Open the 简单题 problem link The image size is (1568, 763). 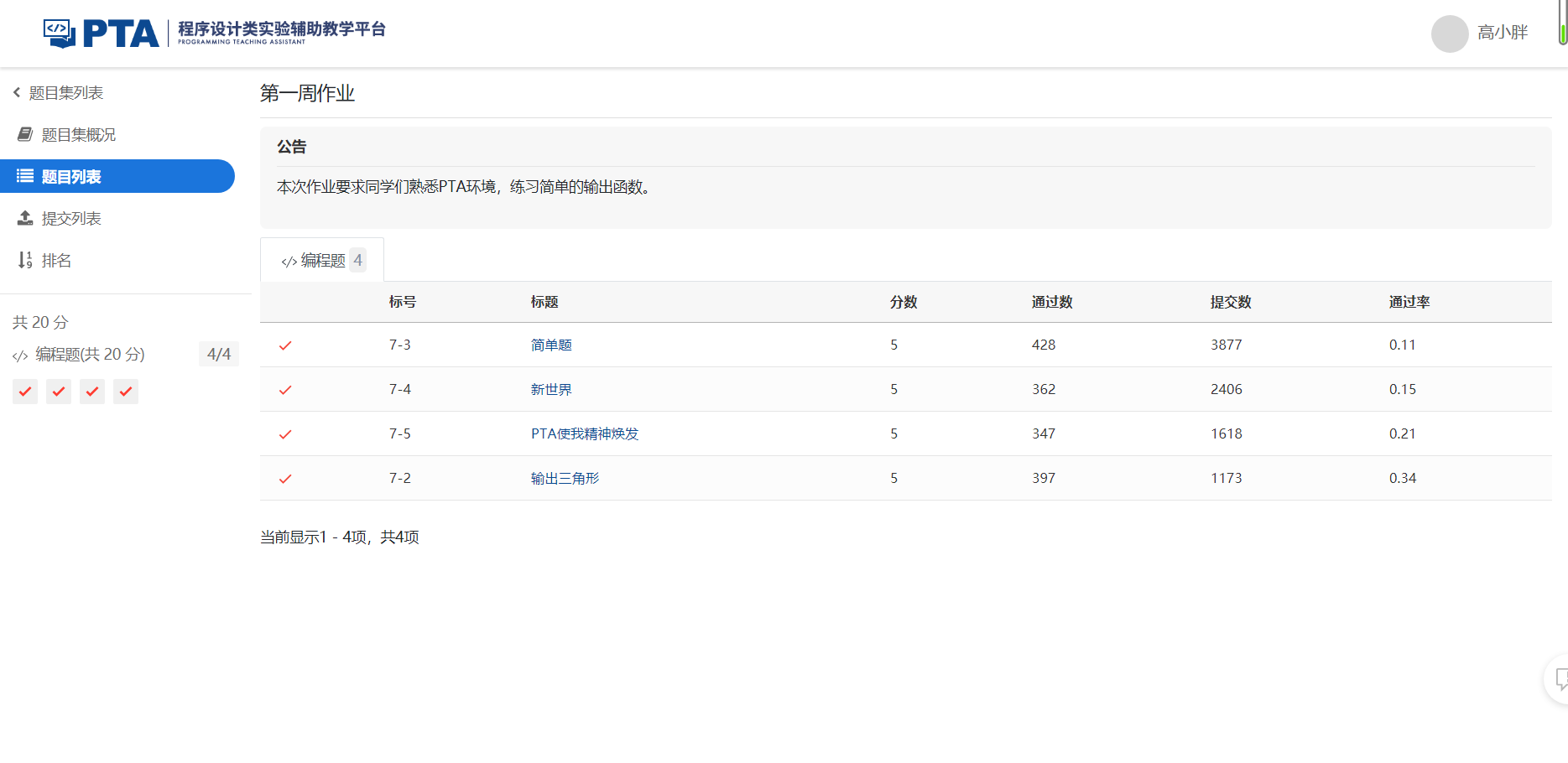551,345
